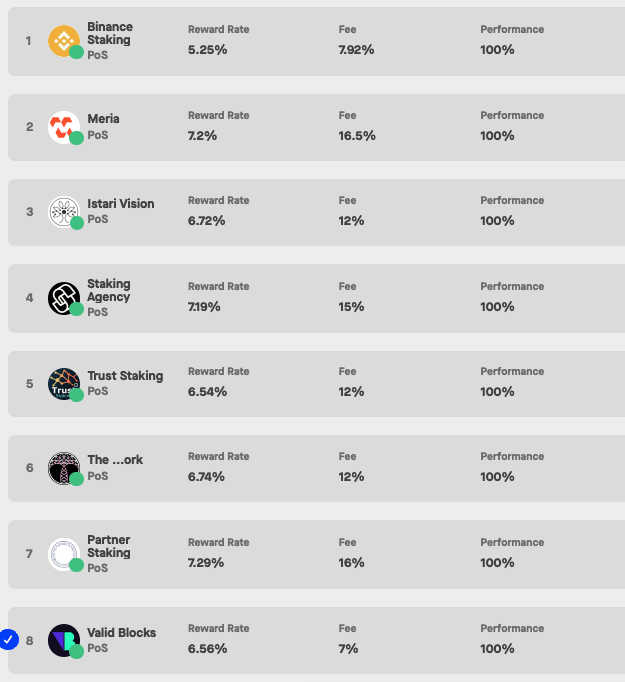Click Meria fee value 16.5%
Image resolution: width=625 pixels, height=682 pixels.
click(x=357, y=136)
